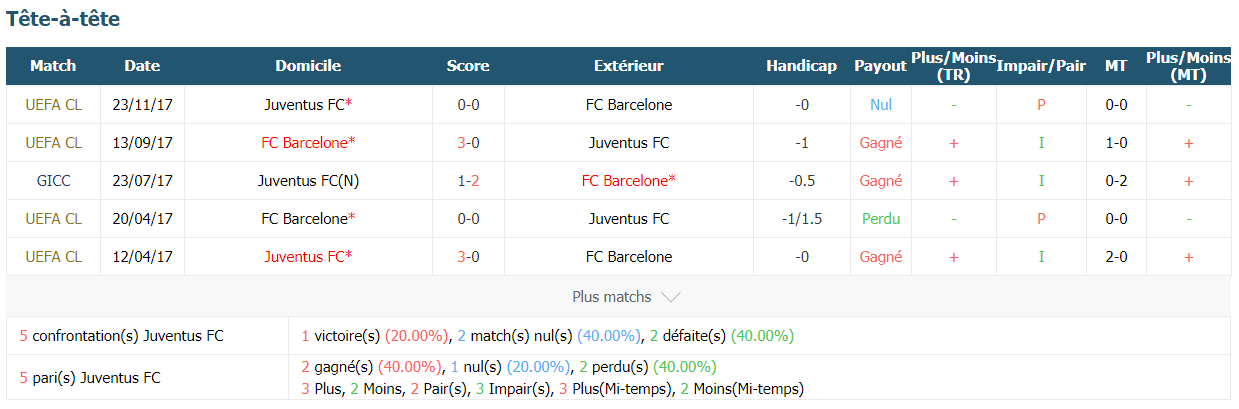
Task: Click UEFA CL label of 12/04/17 match
Action: coord(53,257)
